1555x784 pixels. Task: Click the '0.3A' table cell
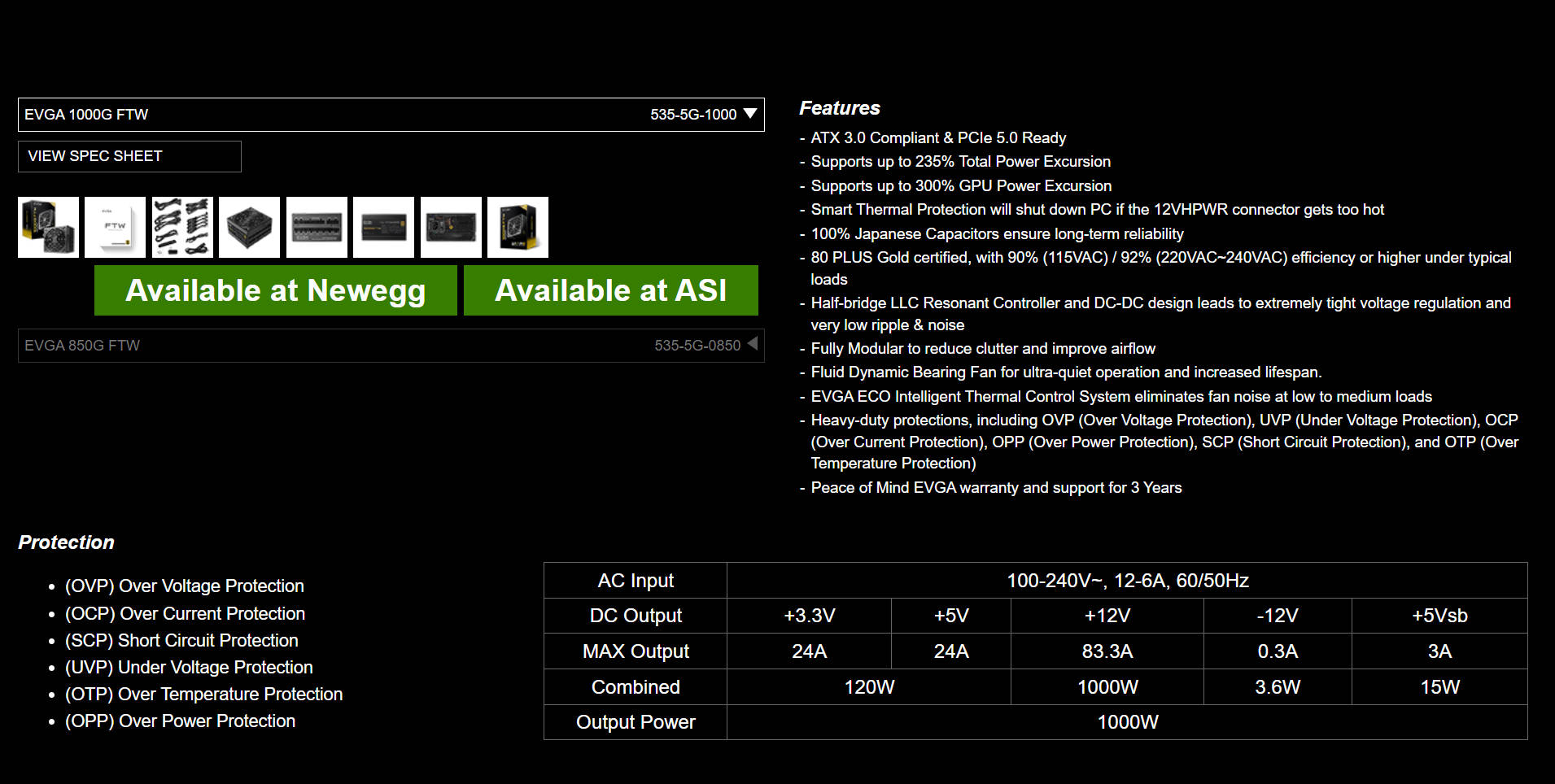(1278, 651)
